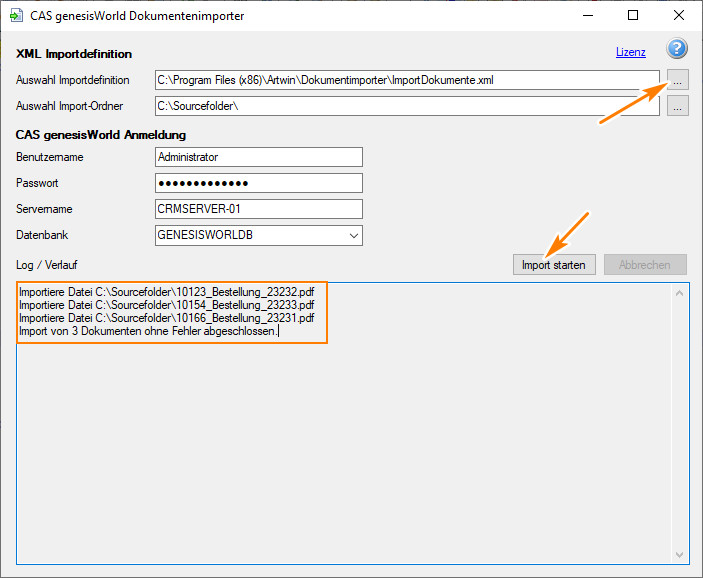Focus the Benutzername field

[259, 157]
